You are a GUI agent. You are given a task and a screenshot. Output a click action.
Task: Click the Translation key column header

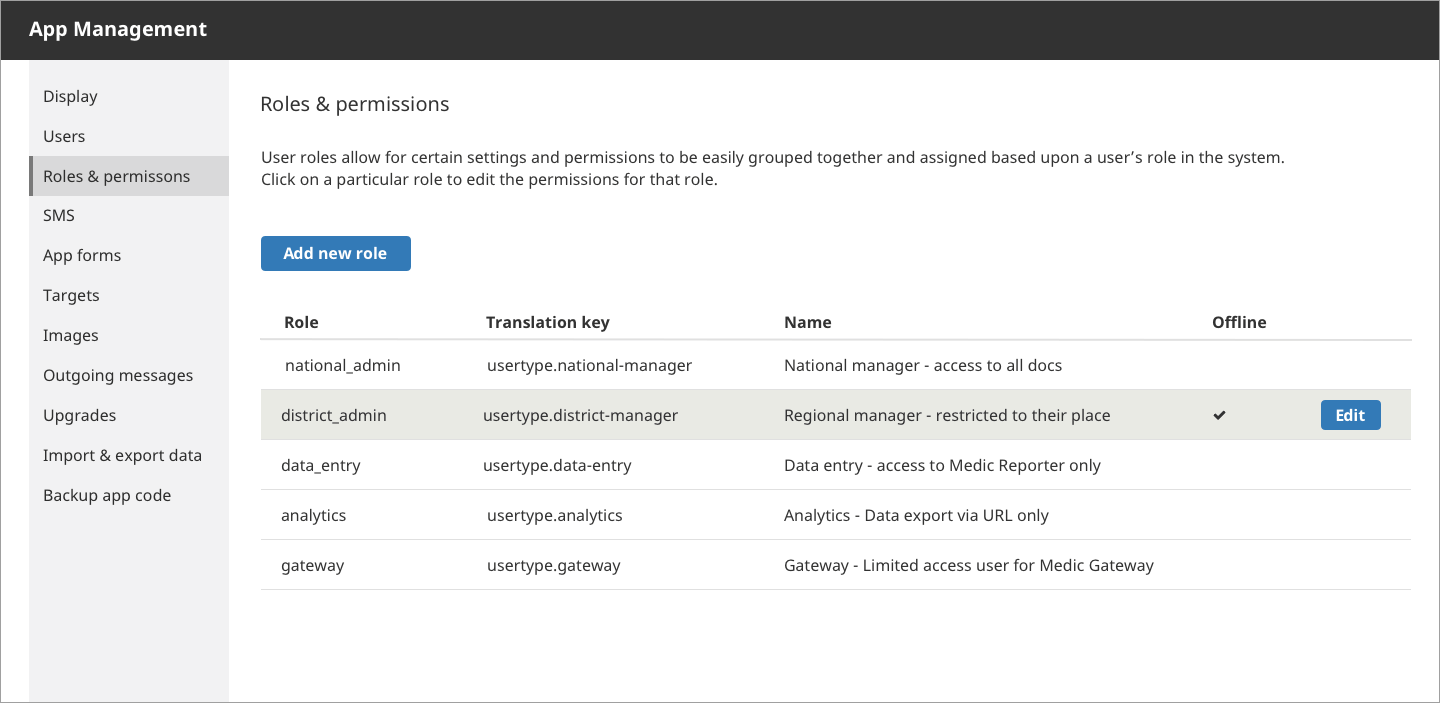tap(547, 322)
